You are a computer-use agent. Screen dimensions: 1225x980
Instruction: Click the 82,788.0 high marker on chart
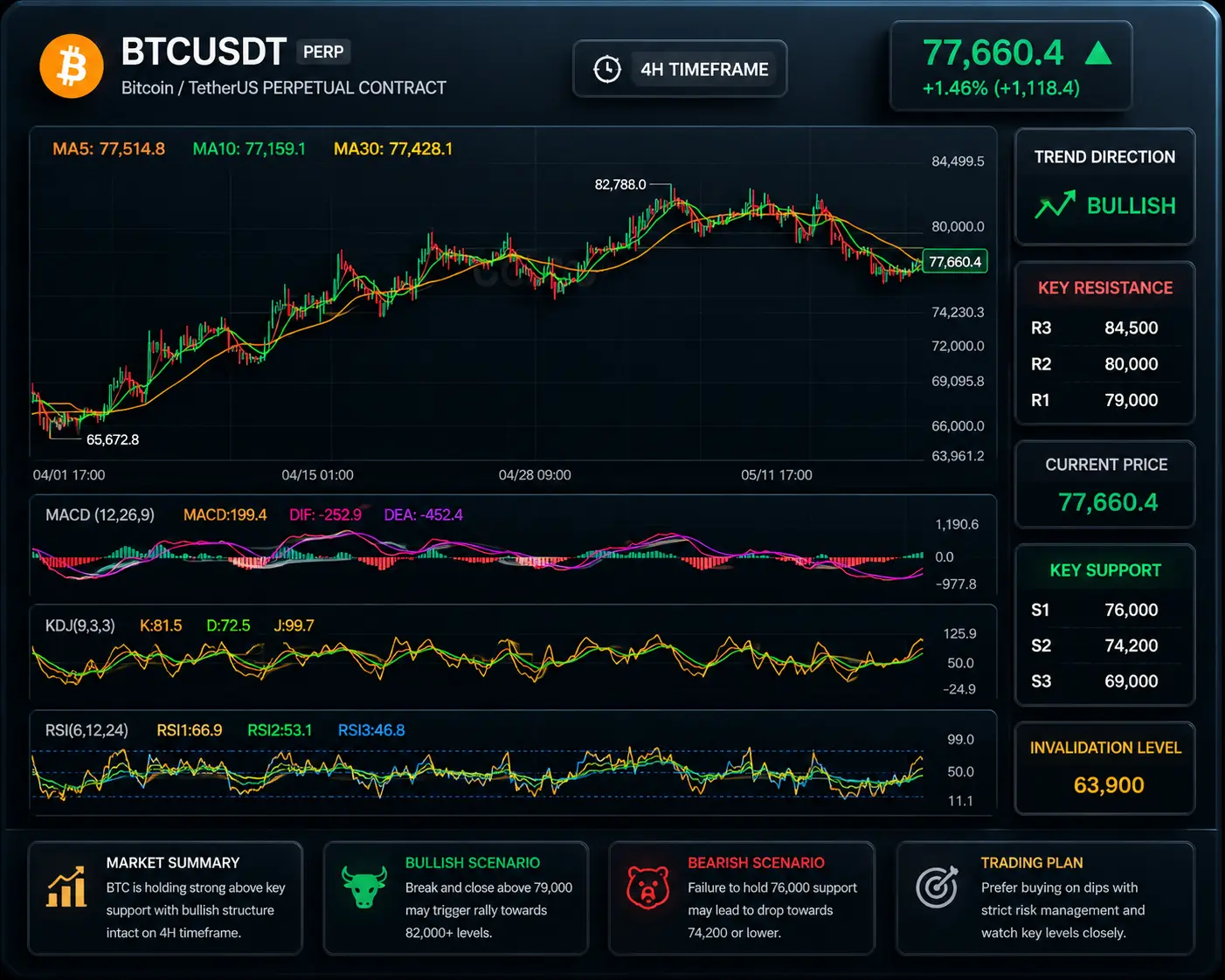(620, 184)
